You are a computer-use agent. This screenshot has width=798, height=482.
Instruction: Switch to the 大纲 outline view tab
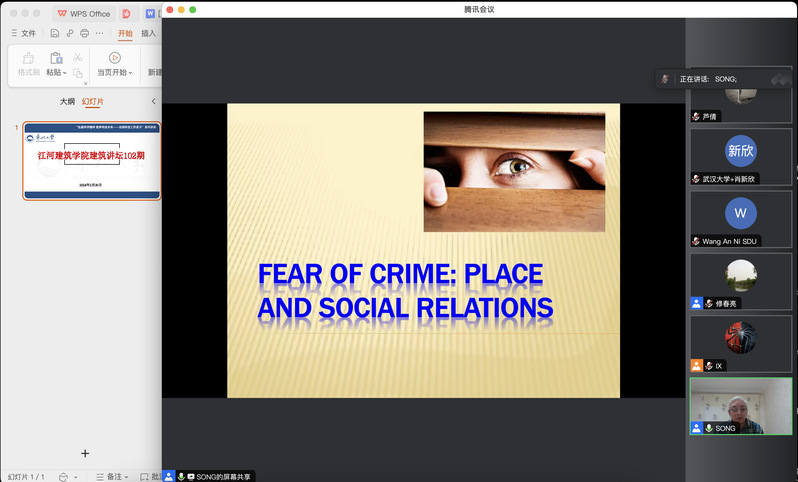67,101
